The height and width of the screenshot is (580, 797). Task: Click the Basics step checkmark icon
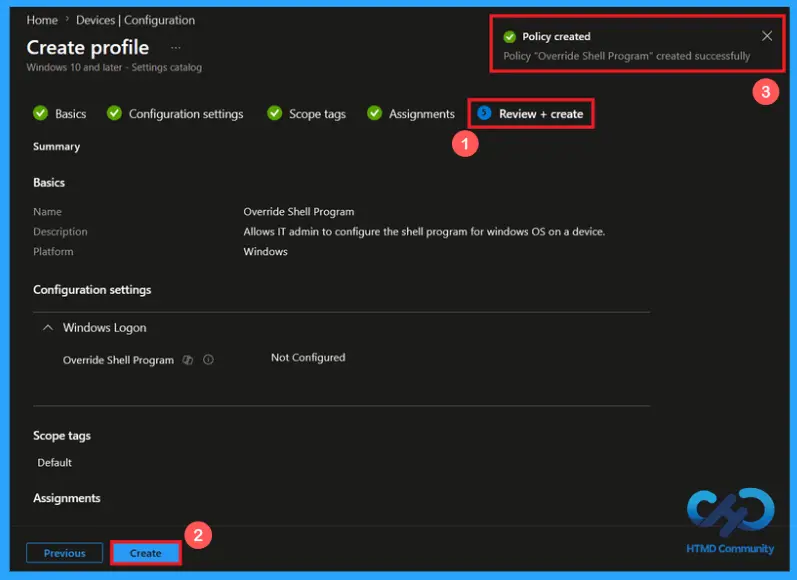(40, 113)
